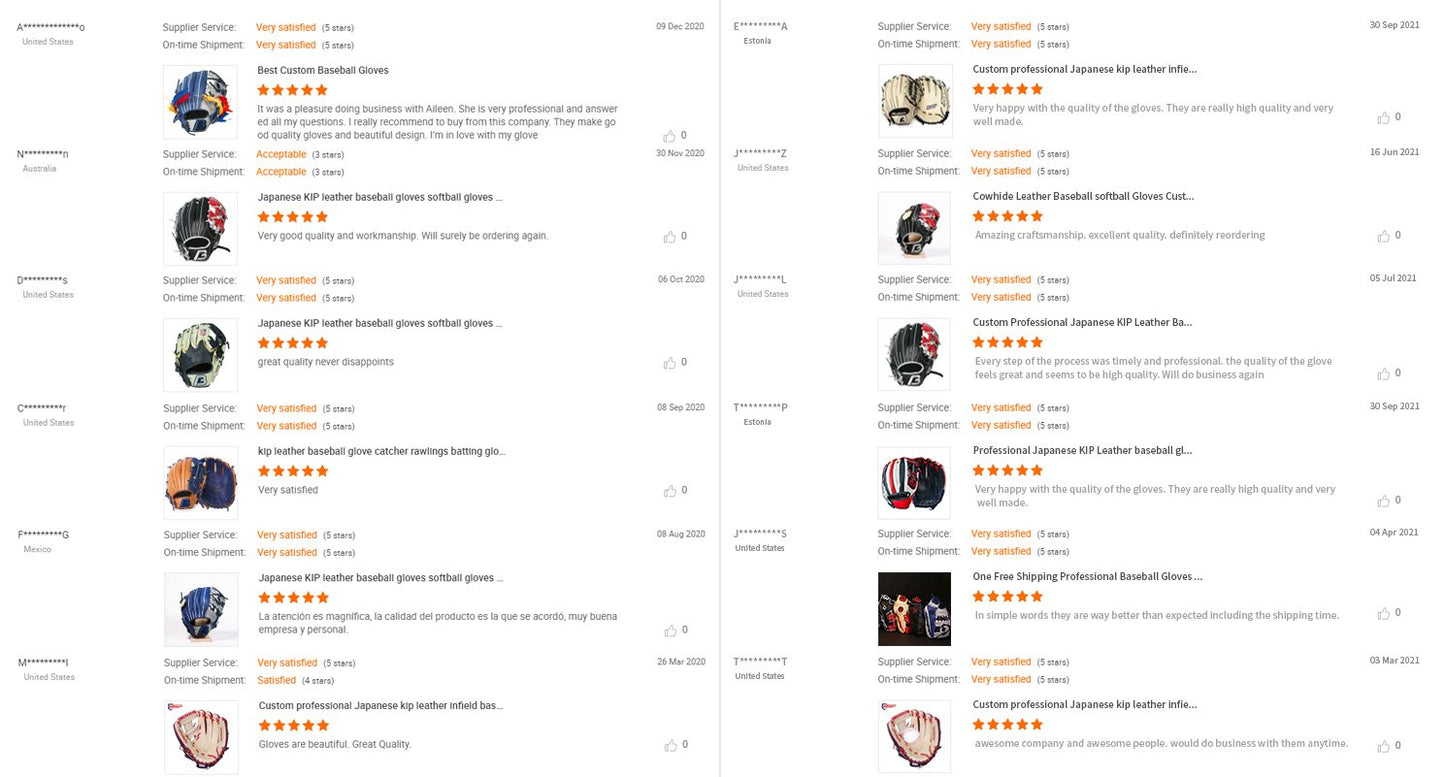Like 'Amazing craftsmanship' review thumbs-up
The width and height of the screenshot is (1445, 777).
1384,236
